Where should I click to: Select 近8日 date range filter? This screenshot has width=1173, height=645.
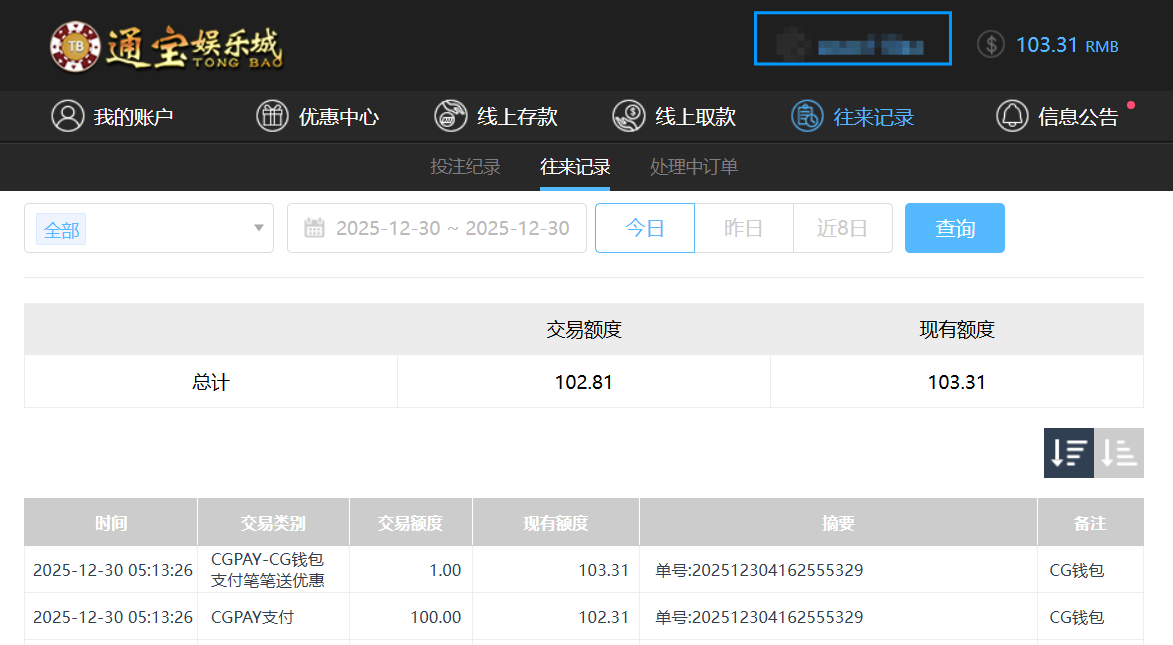(842, 228)
